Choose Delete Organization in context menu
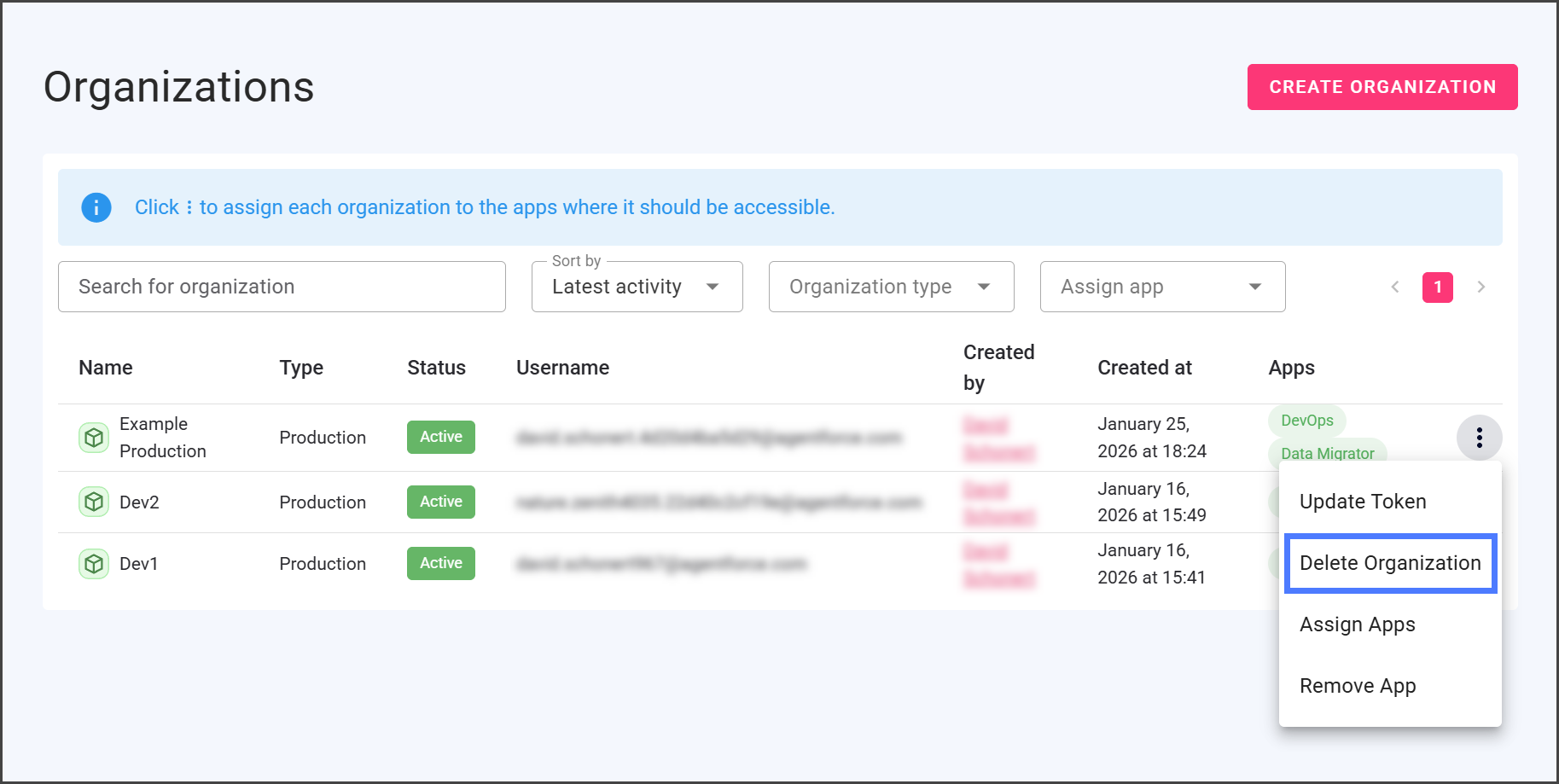 pos(1389,563)
